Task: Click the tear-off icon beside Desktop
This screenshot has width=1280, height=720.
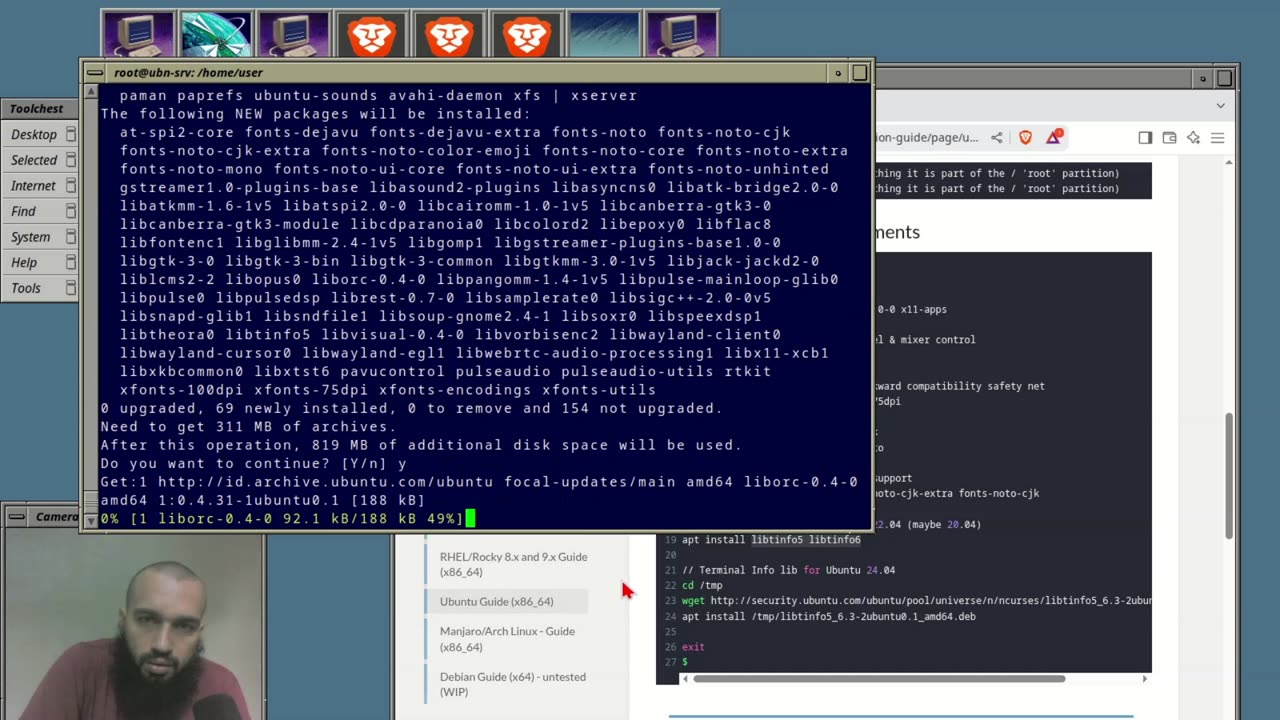Action: 71,134
